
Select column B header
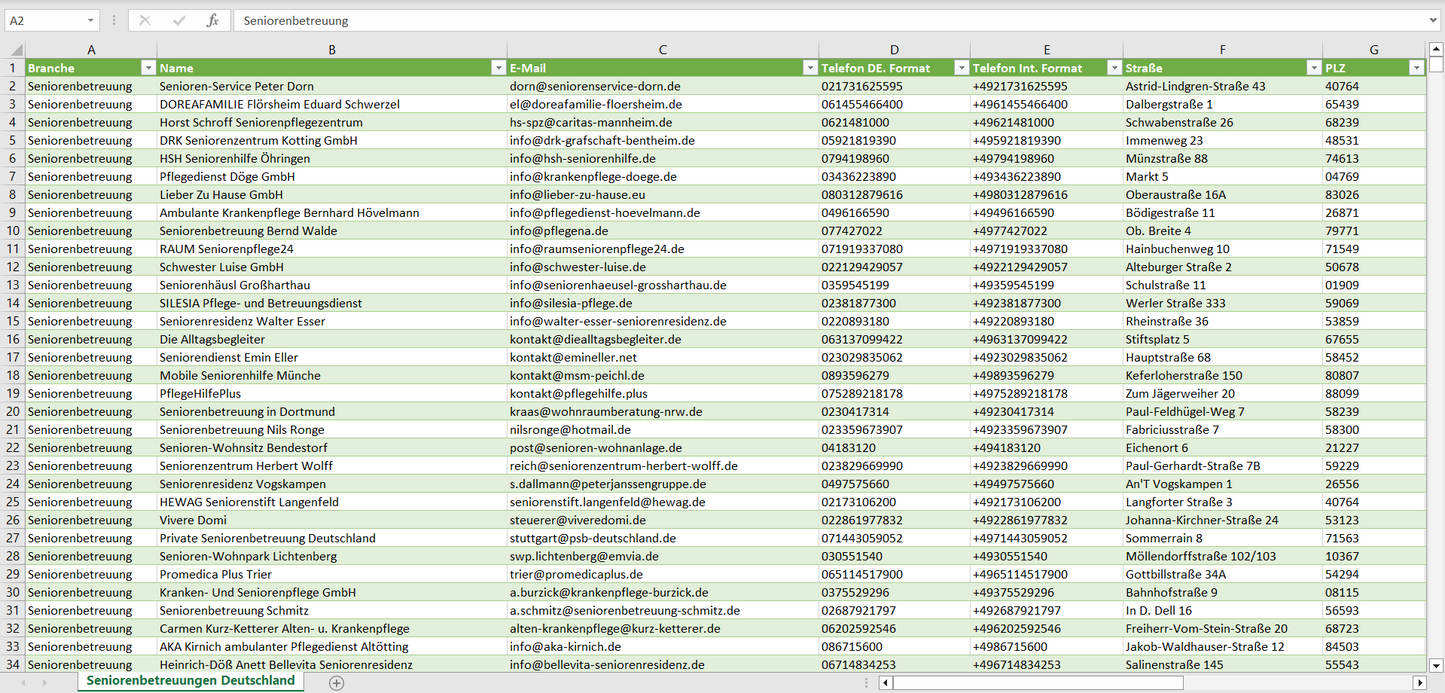(332, 50)
